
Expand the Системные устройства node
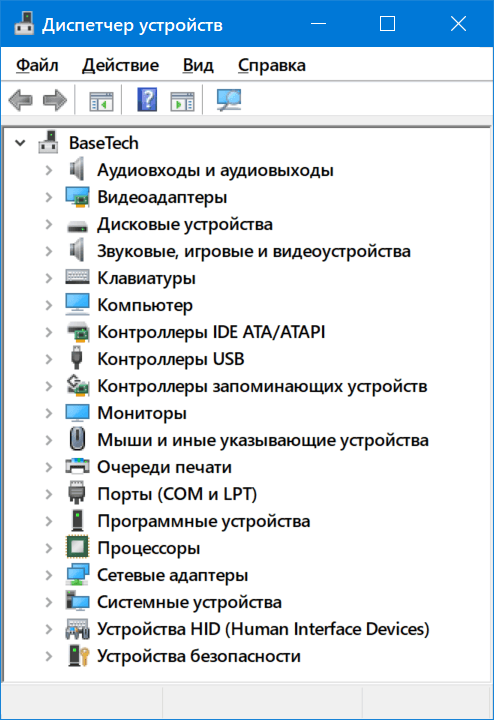pos(49,602)
